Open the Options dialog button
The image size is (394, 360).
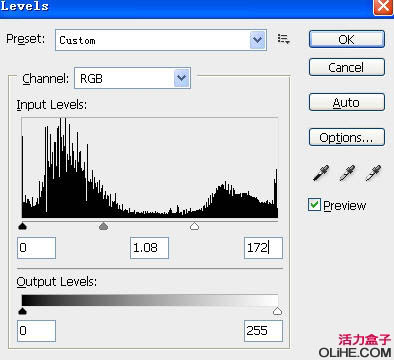pos(347,137)
